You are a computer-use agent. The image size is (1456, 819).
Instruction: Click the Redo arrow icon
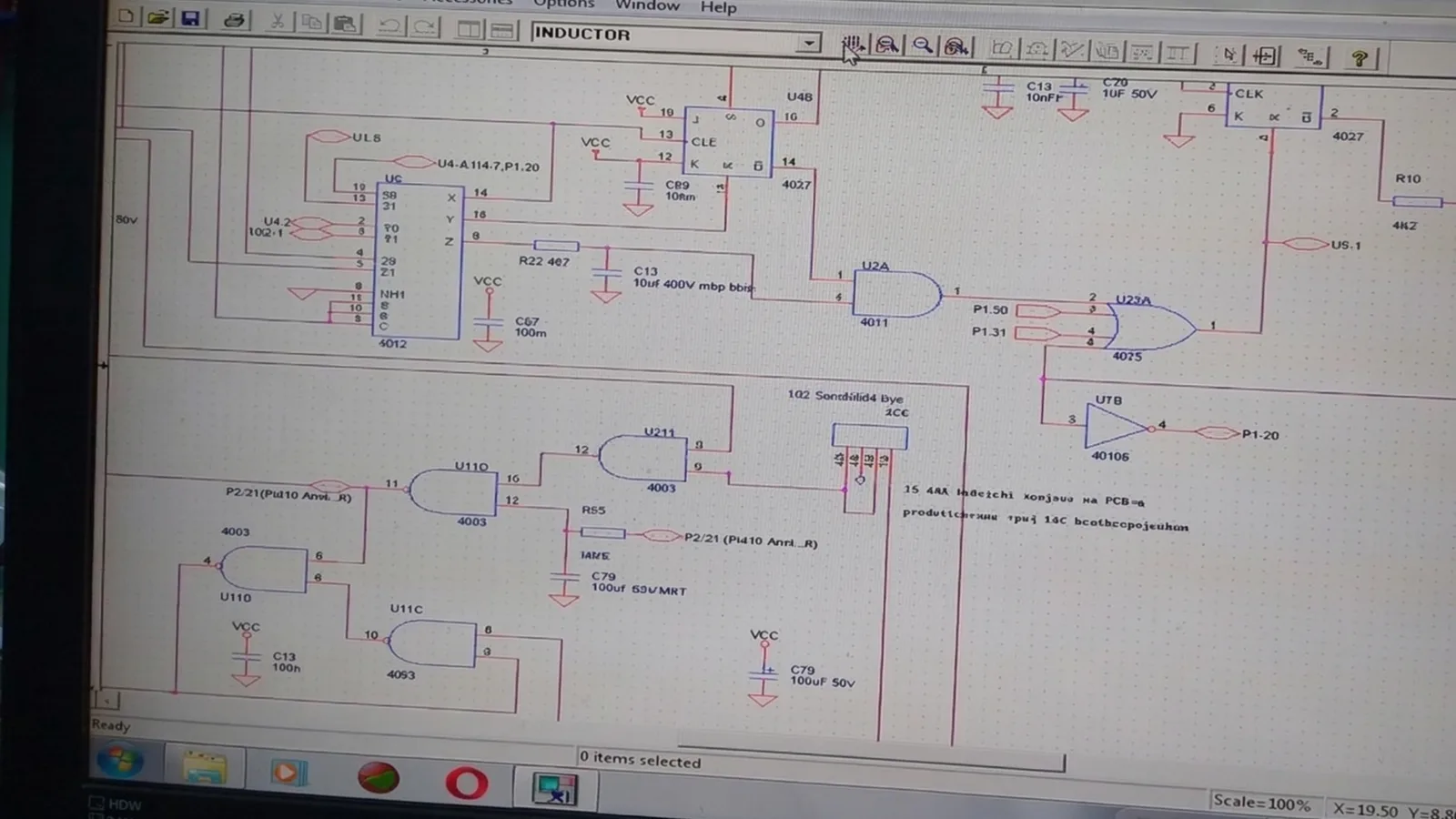(x=424, y=26)
